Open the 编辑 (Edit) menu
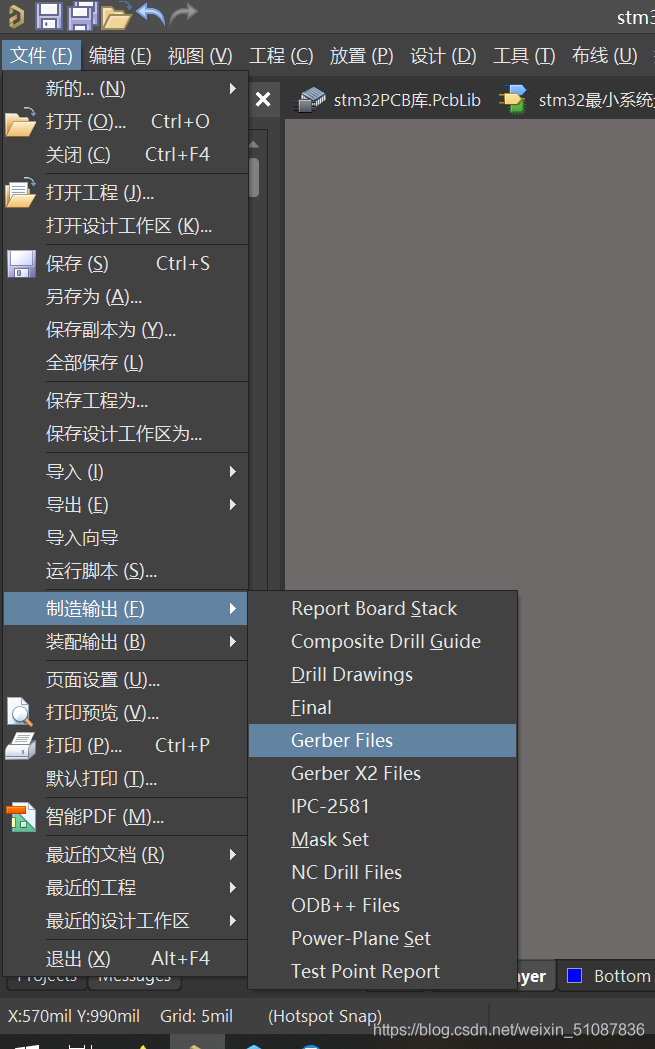The image size is (655, 1049). pos(120,56)
